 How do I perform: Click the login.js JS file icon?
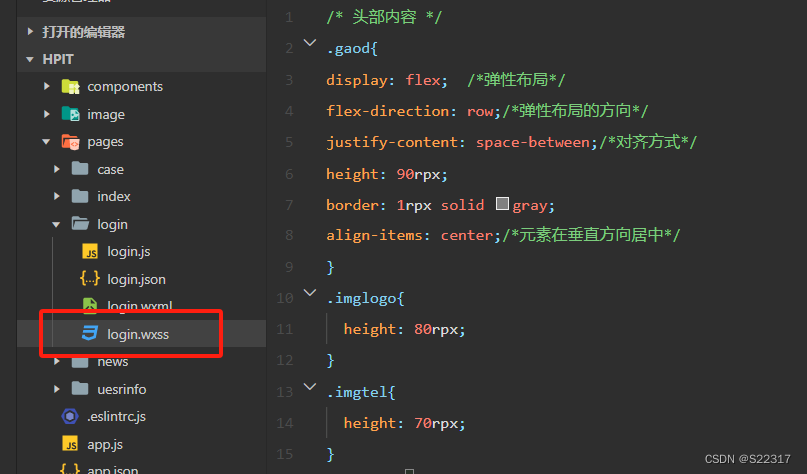(90, 252)
